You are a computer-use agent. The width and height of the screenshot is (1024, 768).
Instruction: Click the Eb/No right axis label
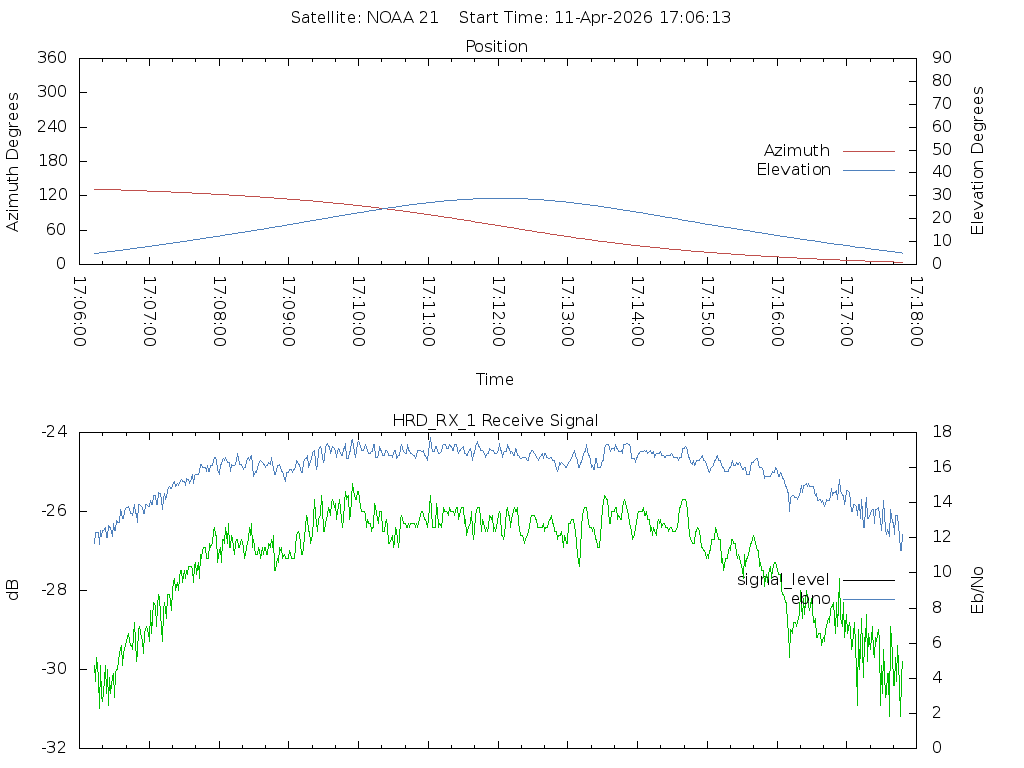click(978, 589)
